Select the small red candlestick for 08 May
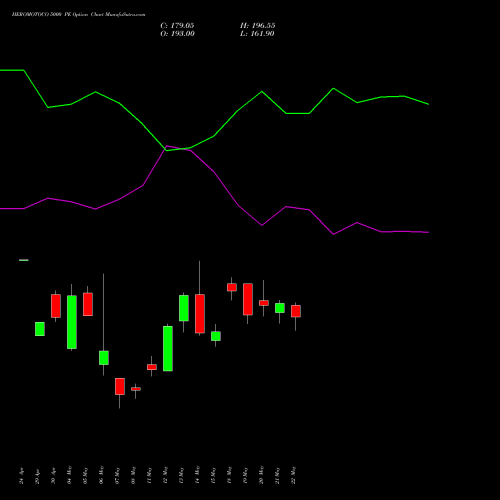Viewport: 500px width, 500px height. point(136,389)
